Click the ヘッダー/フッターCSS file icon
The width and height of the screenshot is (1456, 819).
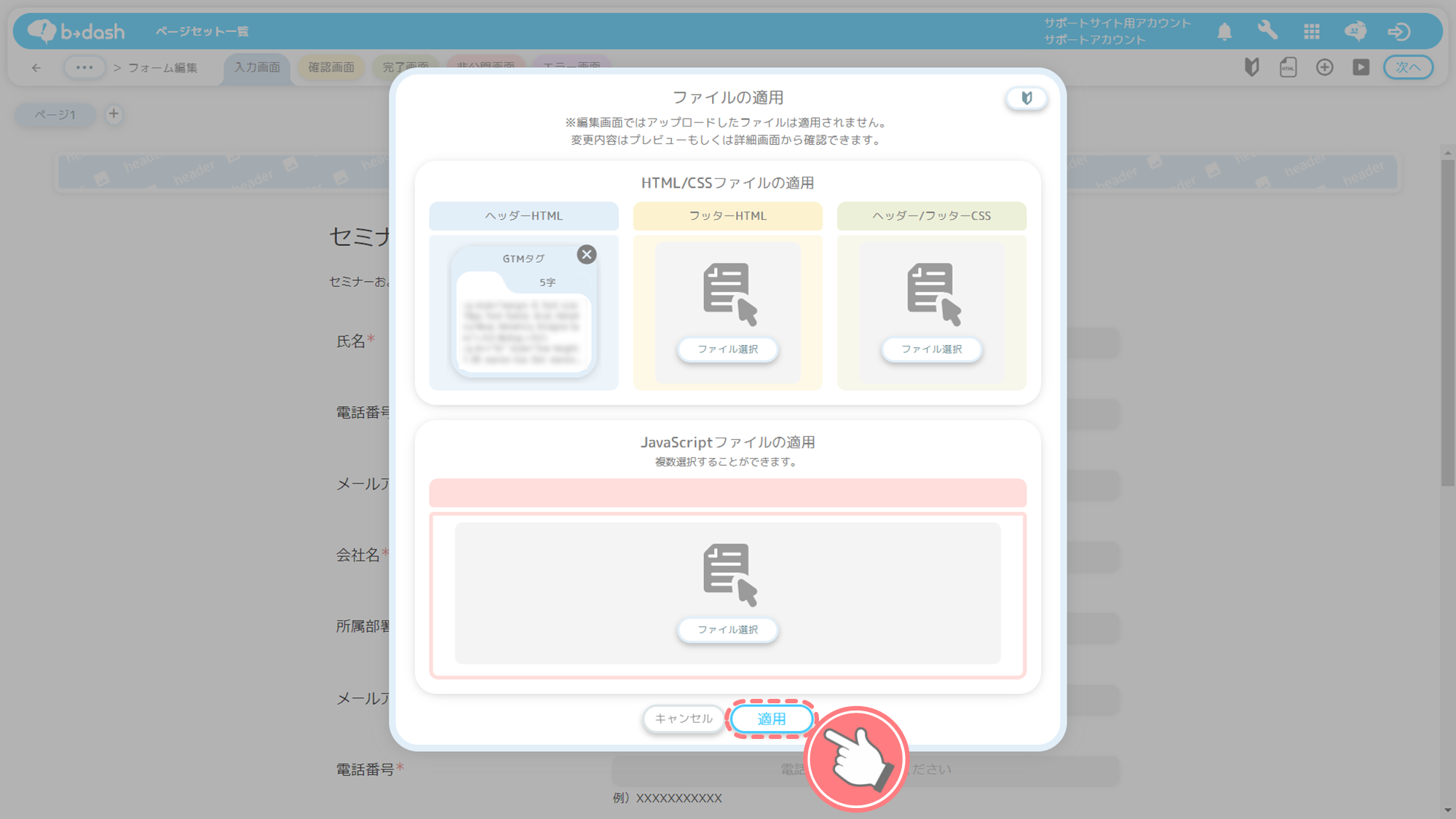[934, 294]
